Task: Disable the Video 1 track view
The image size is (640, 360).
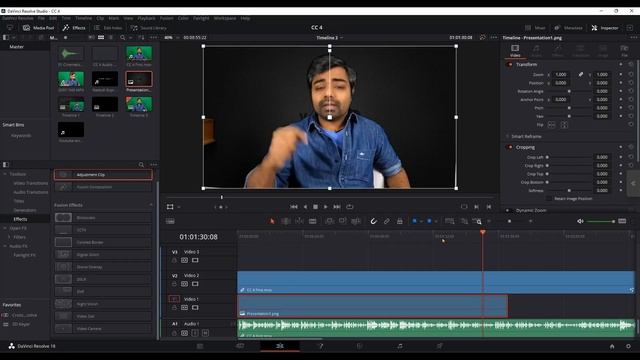Action: [195, 307]
